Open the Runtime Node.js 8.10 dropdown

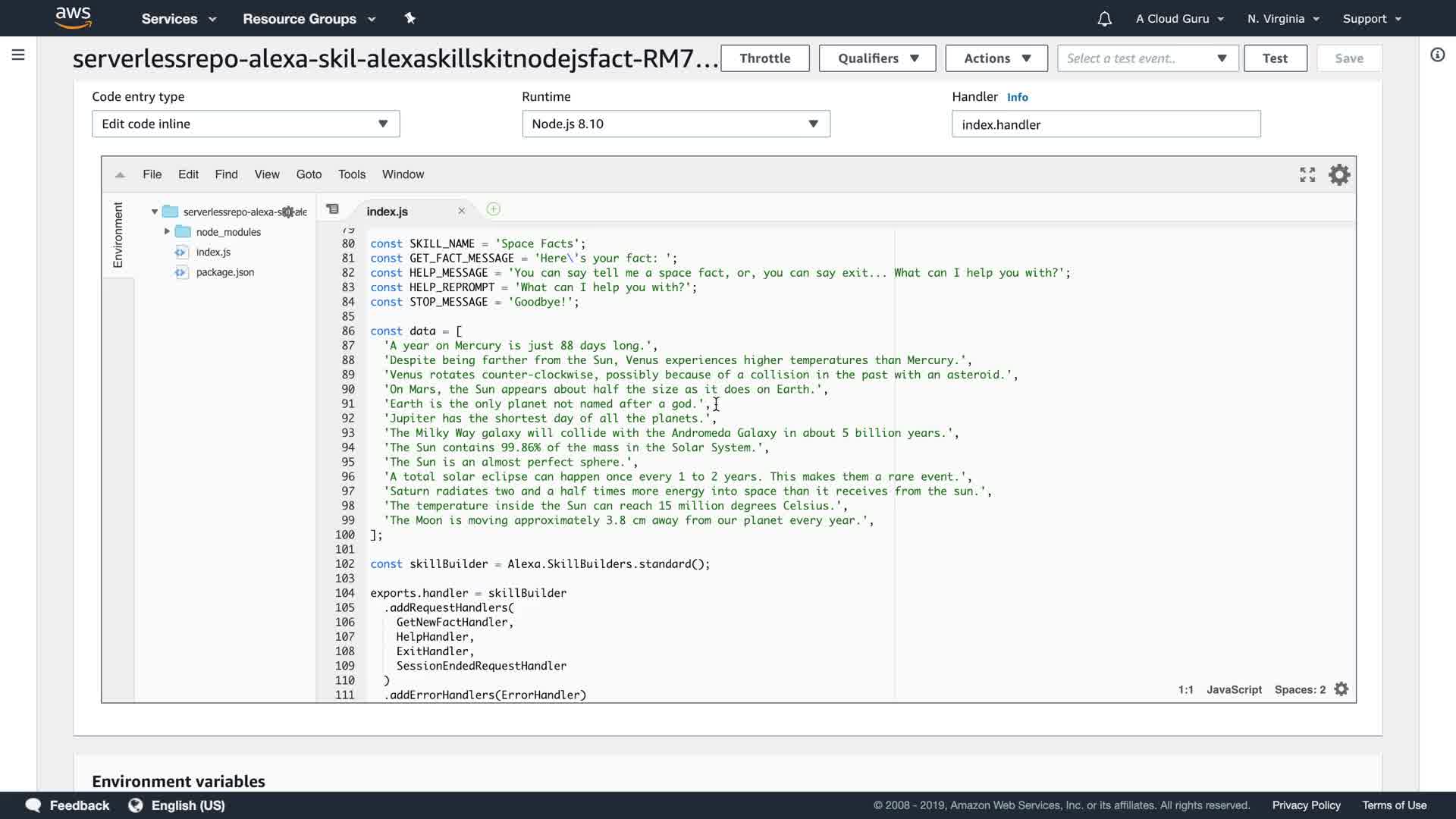(x=676, y=124)
